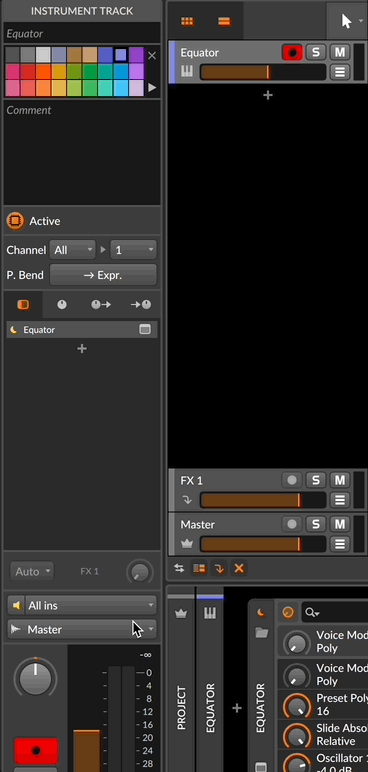Open the All ins input dropdown
Image resolution: width=368 pixels, height=772 pixels.
[x=82, y=606]
